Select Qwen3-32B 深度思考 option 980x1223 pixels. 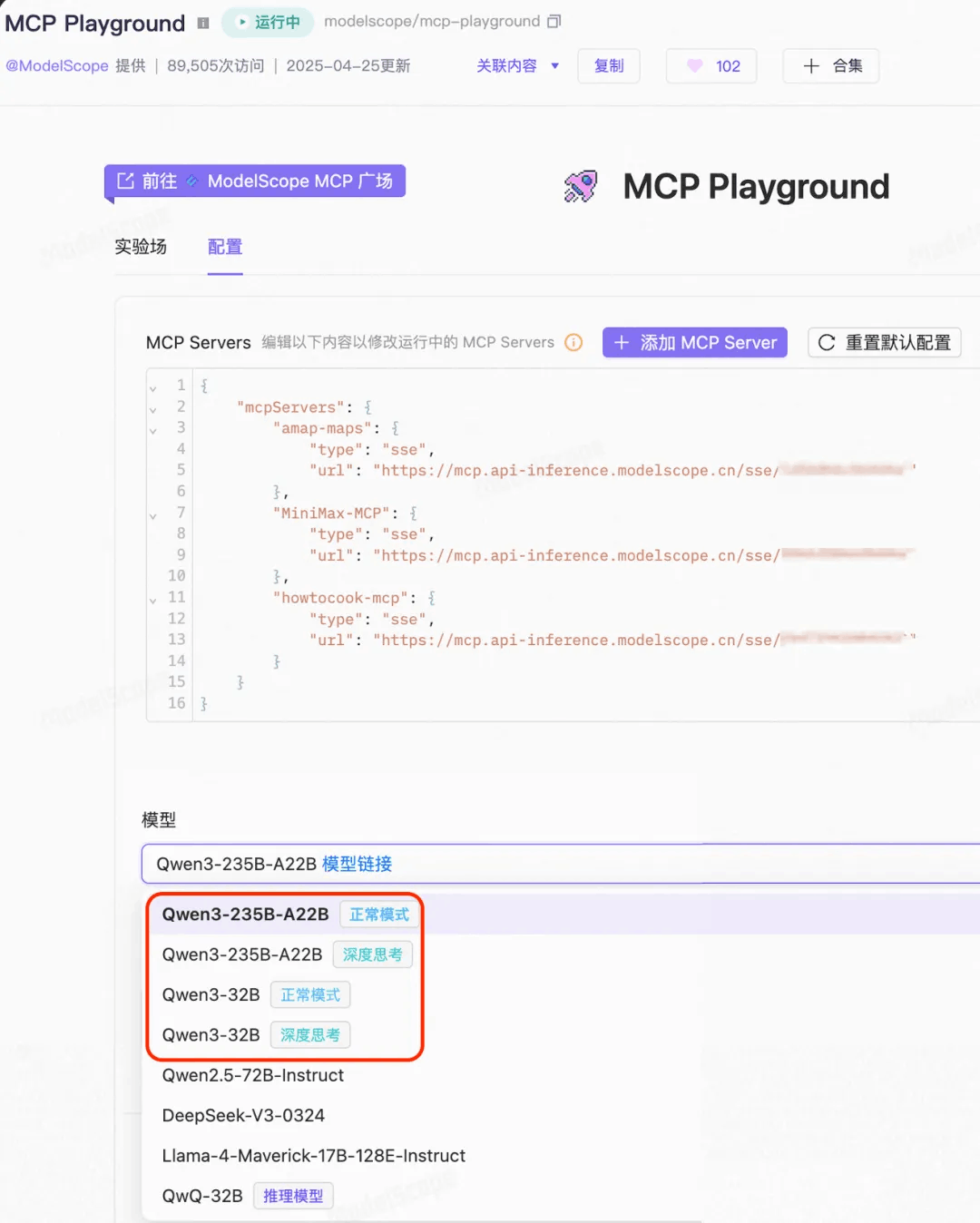(x=561, y=1035)
